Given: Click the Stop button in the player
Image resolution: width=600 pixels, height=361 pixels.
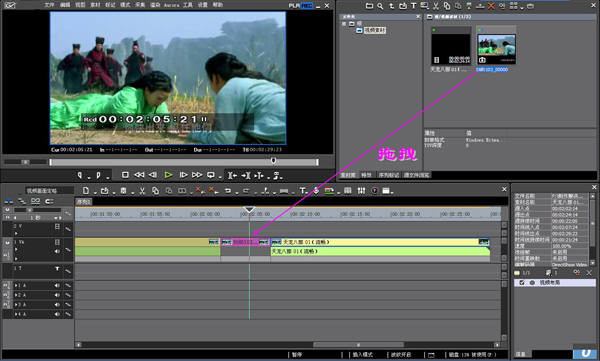Looking at the screenshot, I should coord(125,175).
